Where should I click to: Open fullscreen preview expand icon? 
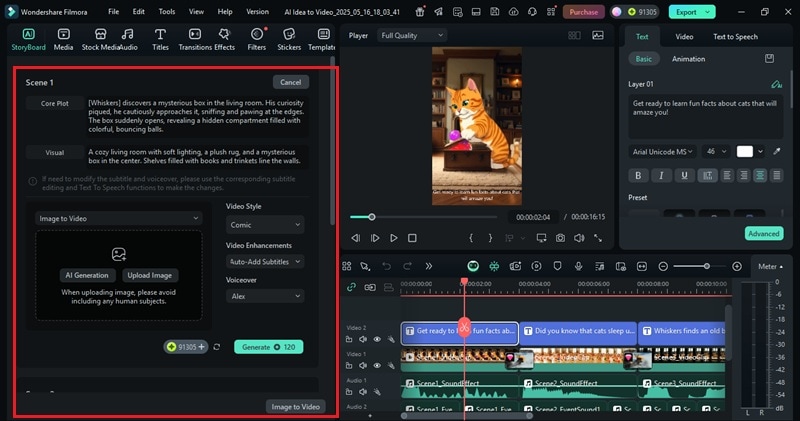click(x=598, y=238)
